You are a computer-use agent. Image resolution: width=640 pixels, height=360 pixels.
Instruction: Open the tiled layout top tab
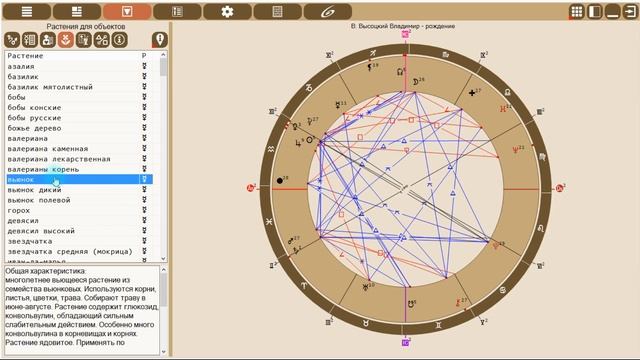pyautogui.click(x=77, y=11)
